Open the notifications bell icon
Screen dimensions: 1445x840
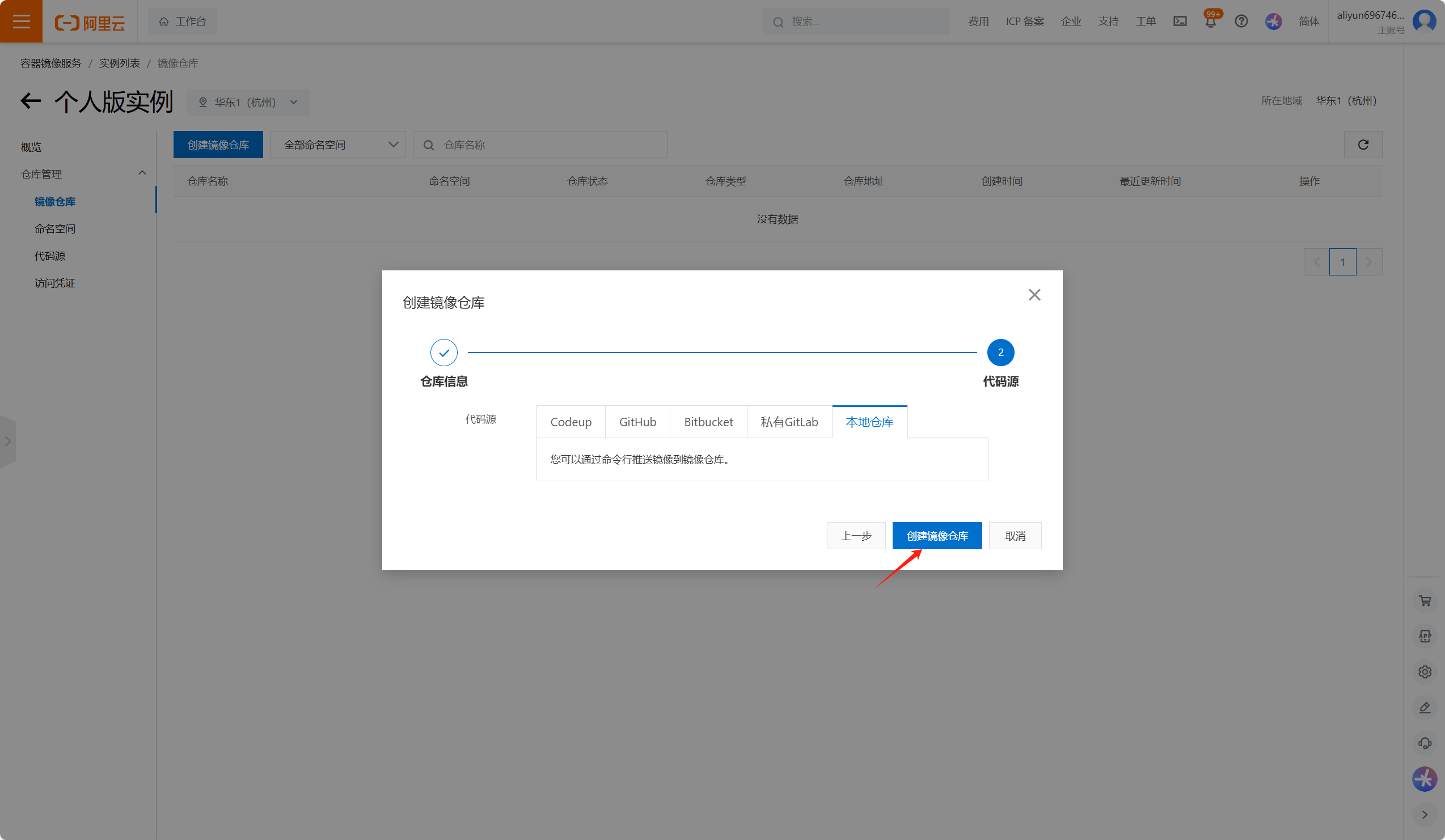pos(1210,22)
